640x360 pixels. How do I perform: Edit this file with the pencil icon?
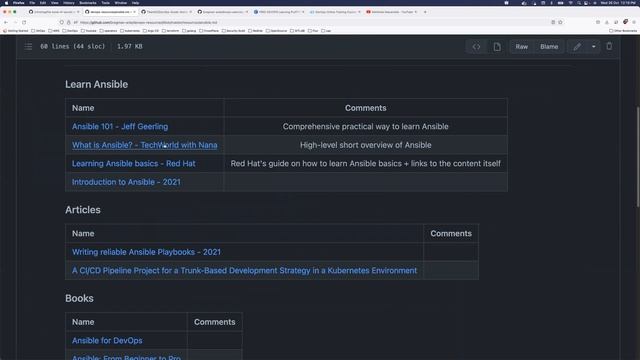click(x=577, y=47)
